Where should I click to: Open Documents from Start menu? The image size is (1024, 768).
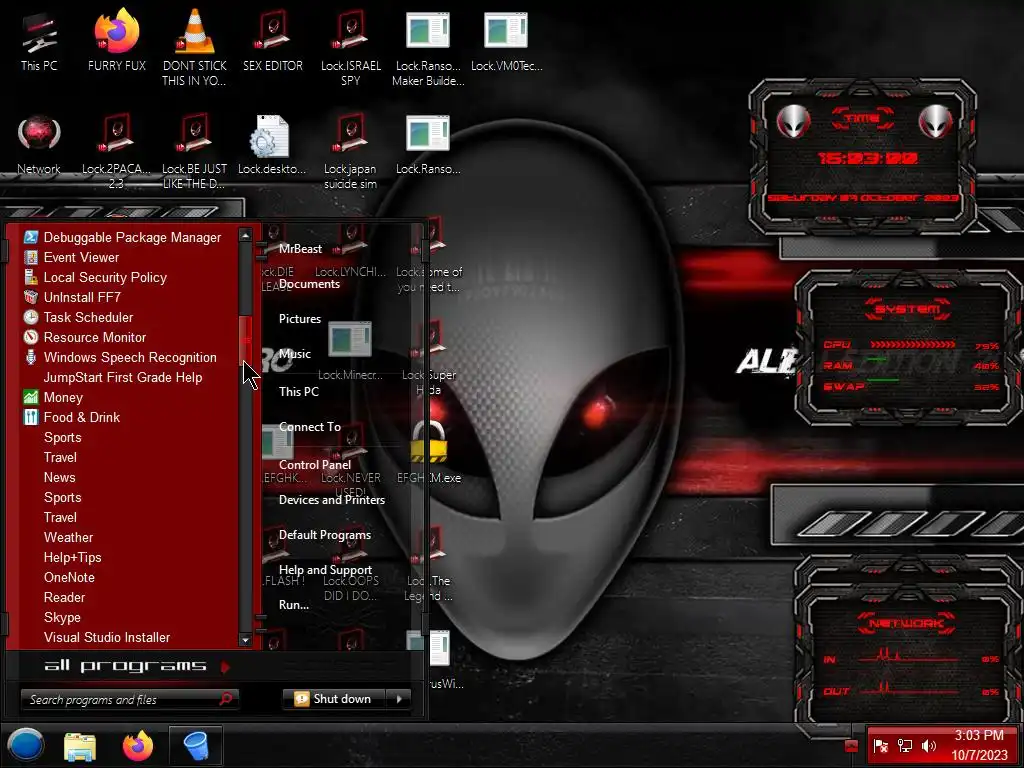click(310, 284)
